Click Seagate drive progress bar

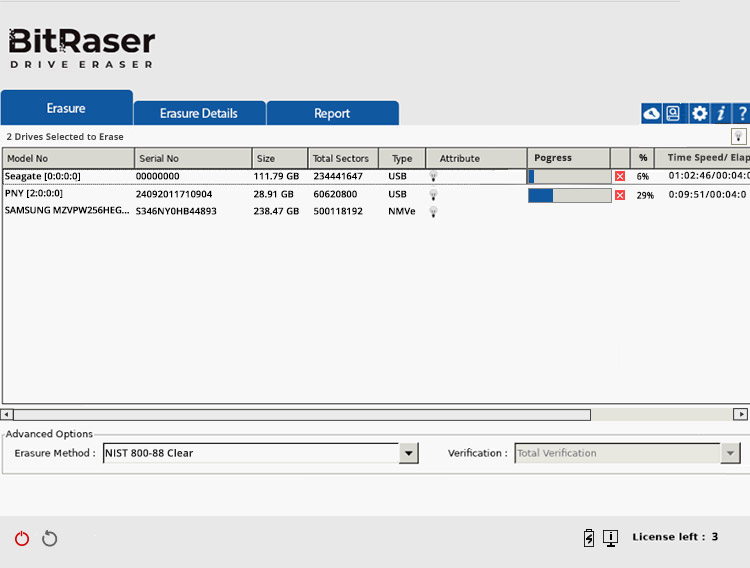coord(570,177)
